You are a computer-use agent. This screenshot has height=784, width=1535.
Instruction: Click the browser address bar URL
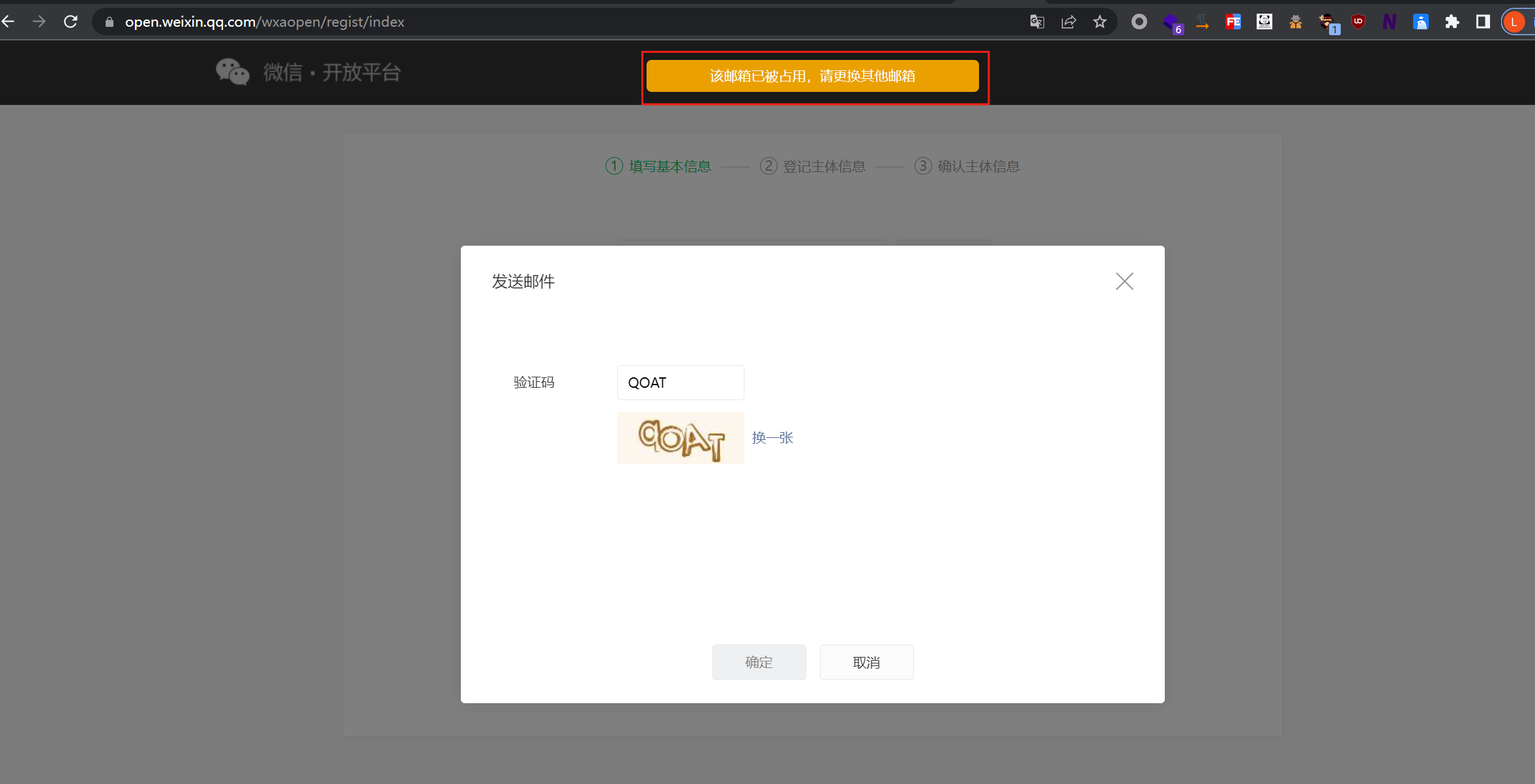click(x=265, y=22)
